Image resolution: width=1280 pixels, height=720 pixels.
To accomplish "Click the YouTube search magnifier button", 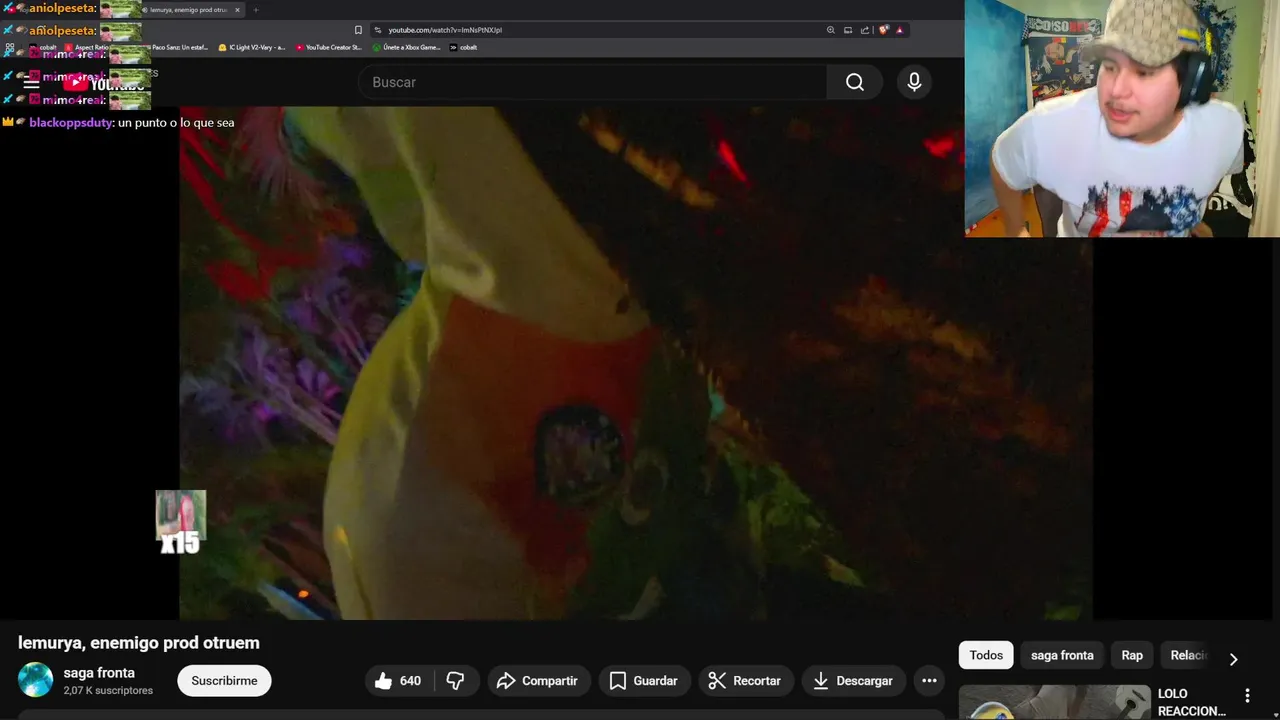I will coord(854,82).
